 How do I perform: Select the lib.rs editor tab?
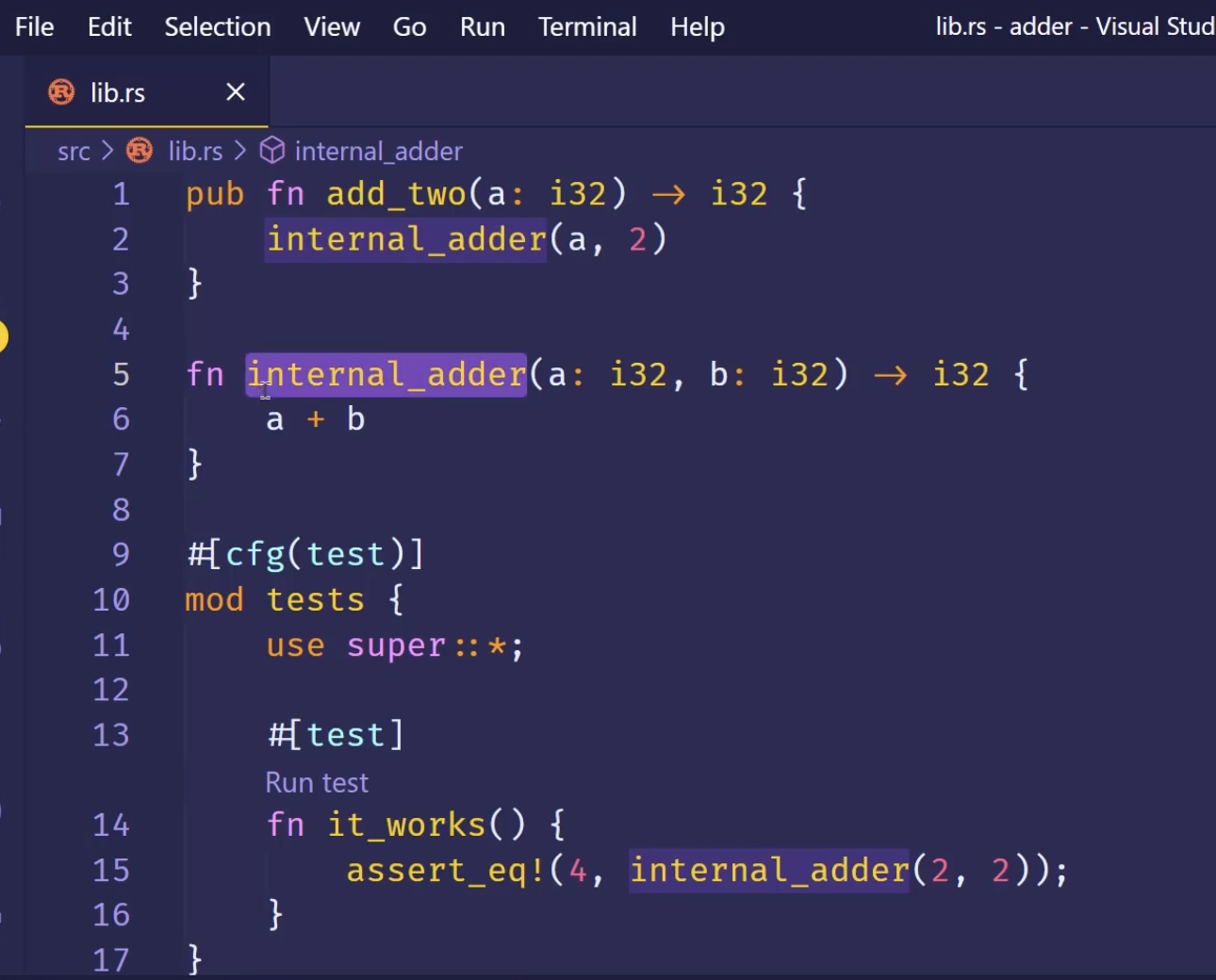click(x=118, y=92)
